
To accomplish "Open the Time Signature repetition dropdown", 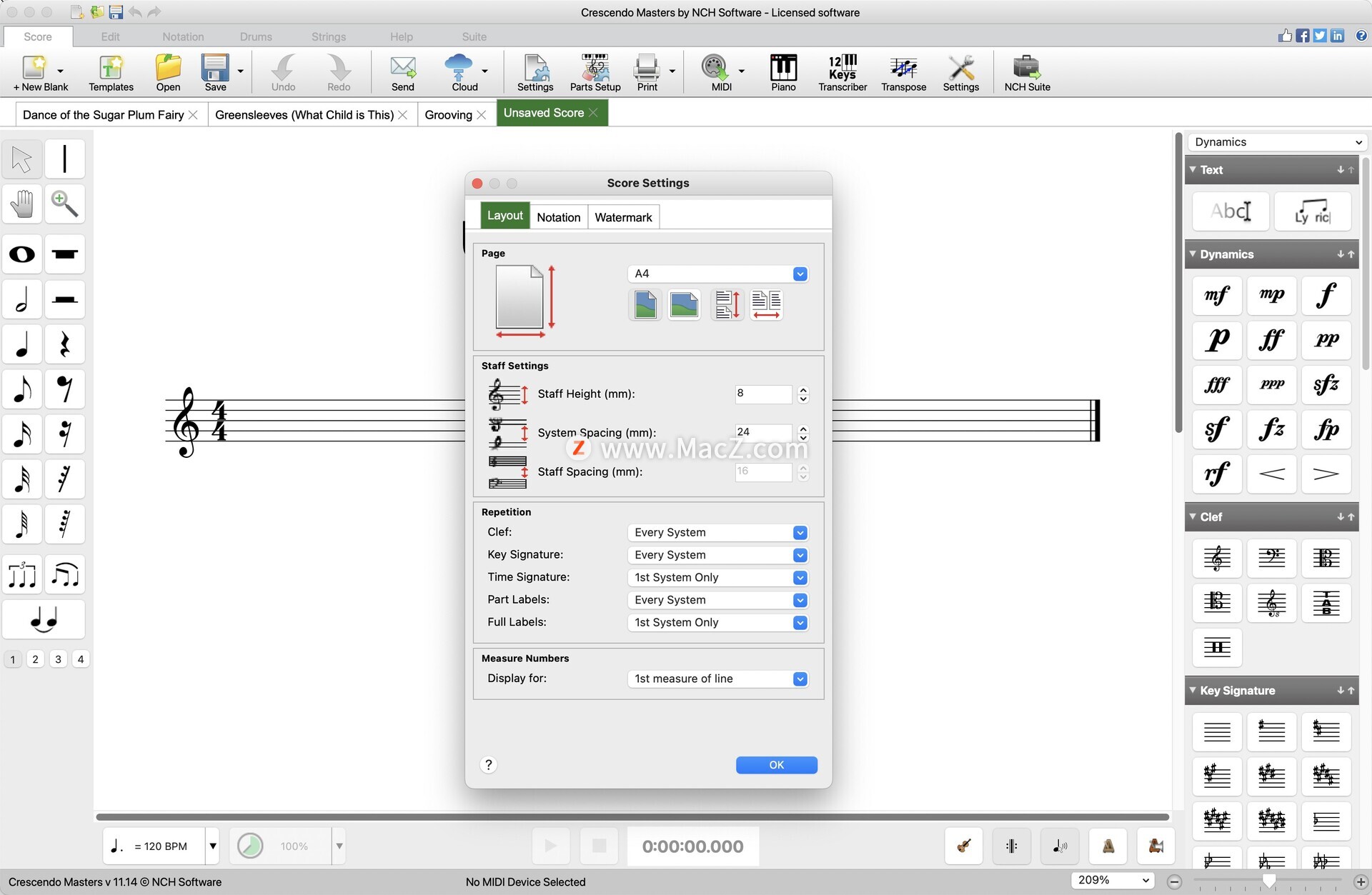I will [x=718, y=578].
